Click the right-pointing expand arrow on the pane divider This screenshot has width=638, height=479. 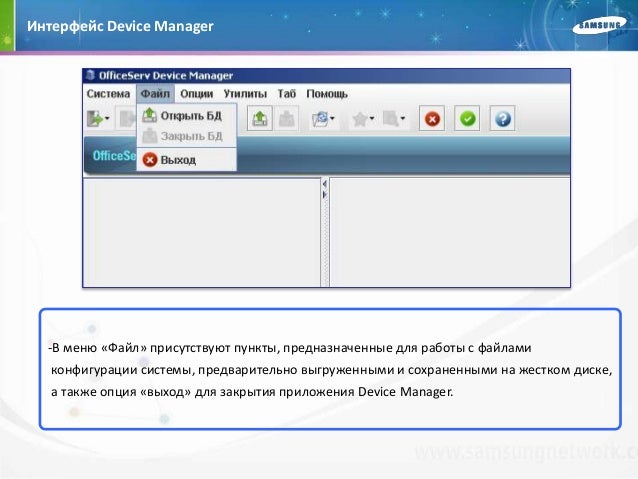click(x=325, y=195)
